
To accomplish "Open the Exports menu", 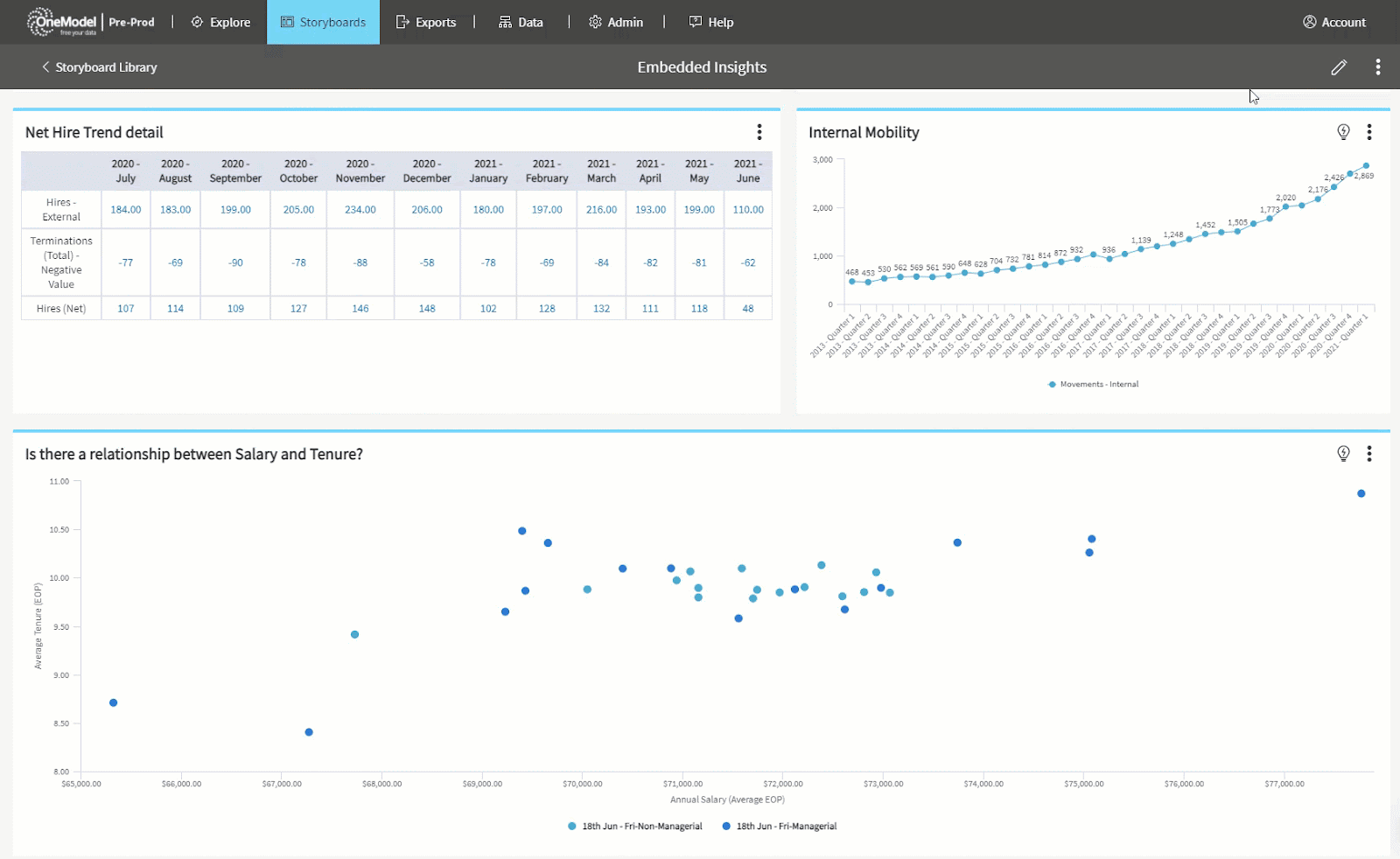I will (426, 22).
